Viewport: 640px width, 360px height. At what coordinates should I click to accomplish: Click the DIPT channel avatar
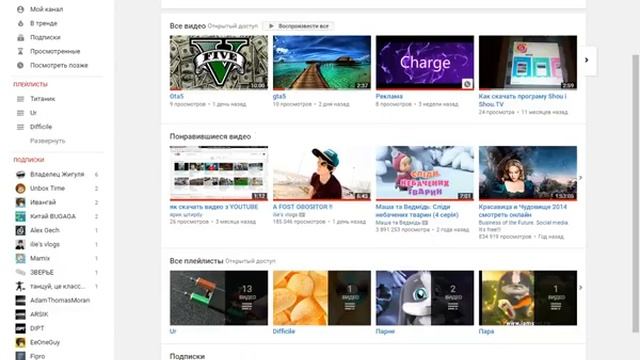pos(20,328)
